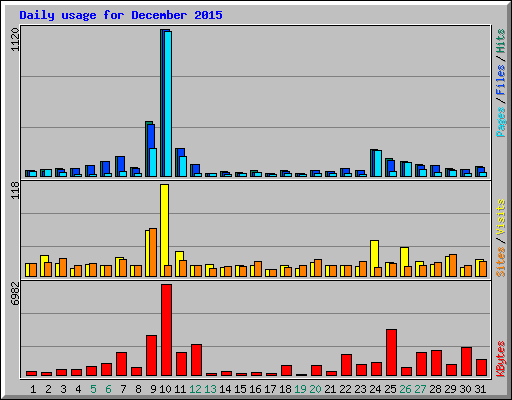The width and height of the screenshot is (512, 400).
Task: Click the red KBytes bar for day 22
Action: click(x=346, y=365)
